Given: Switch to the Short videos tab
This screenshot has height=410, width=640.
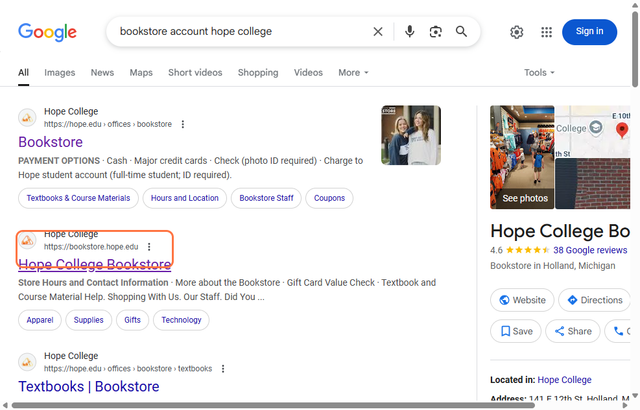Looking at the screenshot, I should click(195, 73).
